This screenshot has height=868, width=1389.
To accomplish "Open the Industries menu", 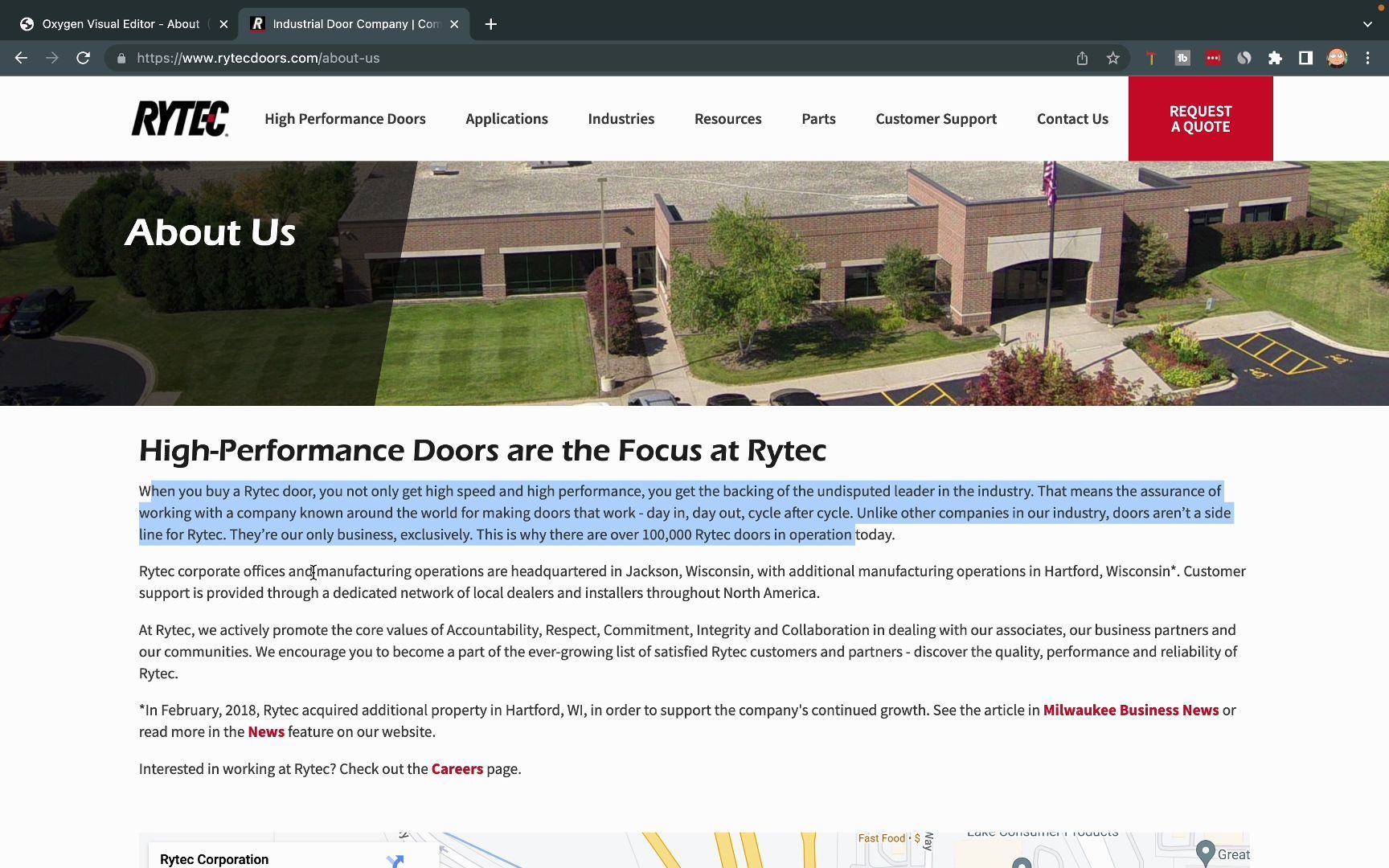I will (621, 119).
